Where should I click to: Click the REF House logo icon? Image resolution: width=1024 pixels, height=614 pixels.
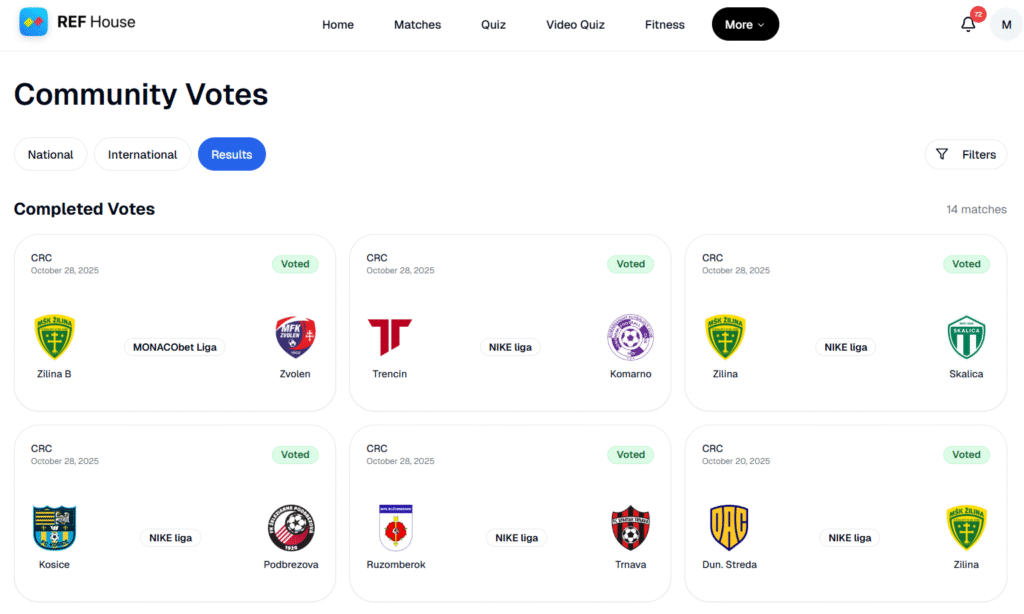click(34, 22)
